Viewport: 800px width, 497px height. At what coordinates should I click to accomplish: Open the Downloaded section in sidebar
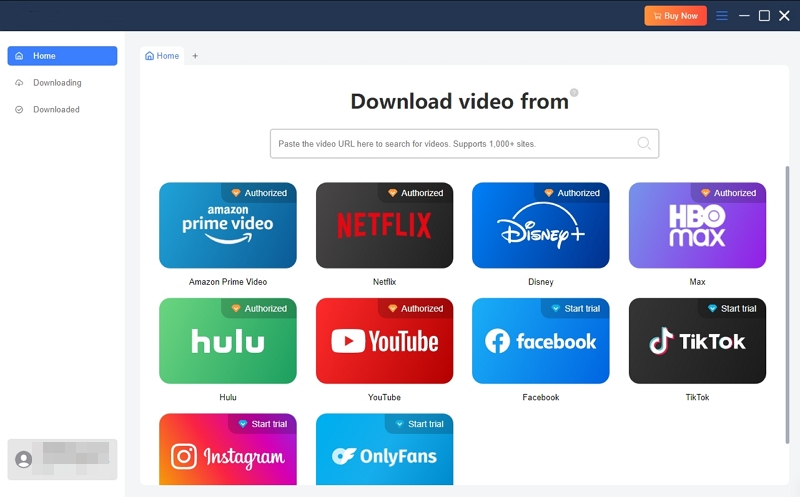click(62, 109)
